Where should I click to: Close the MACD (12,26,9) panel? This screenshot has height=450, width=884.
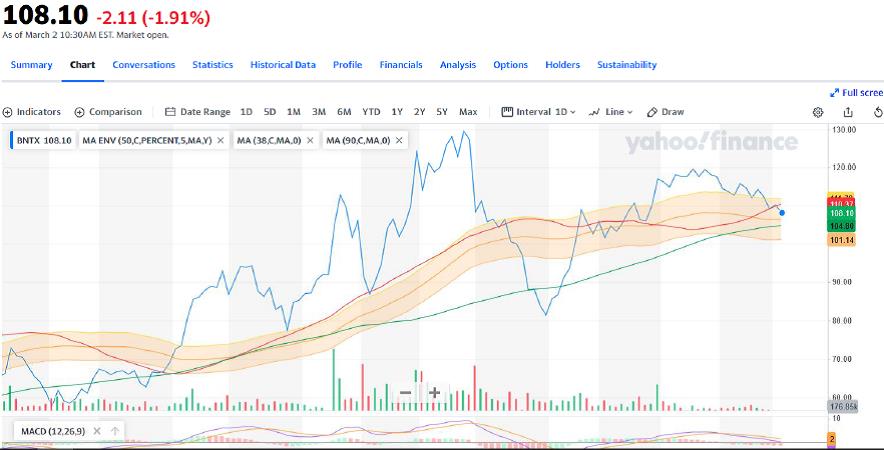pos(98,431)
